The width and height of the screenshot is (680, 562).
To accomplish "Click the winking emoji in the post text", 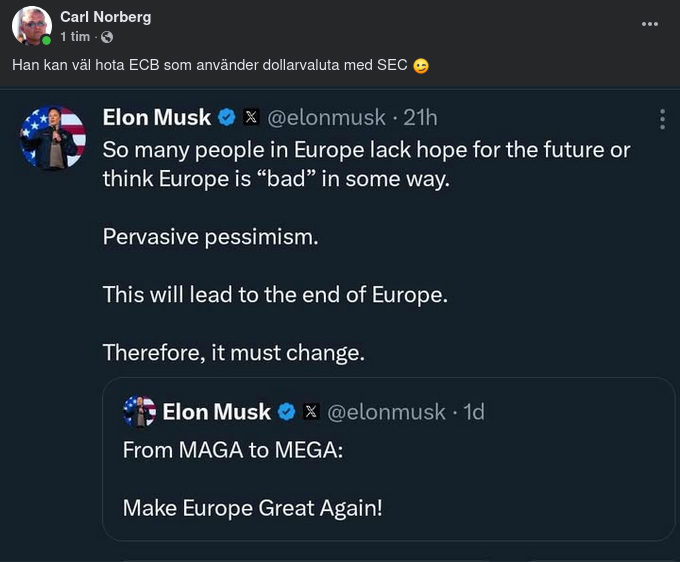I will click(421, 66).
